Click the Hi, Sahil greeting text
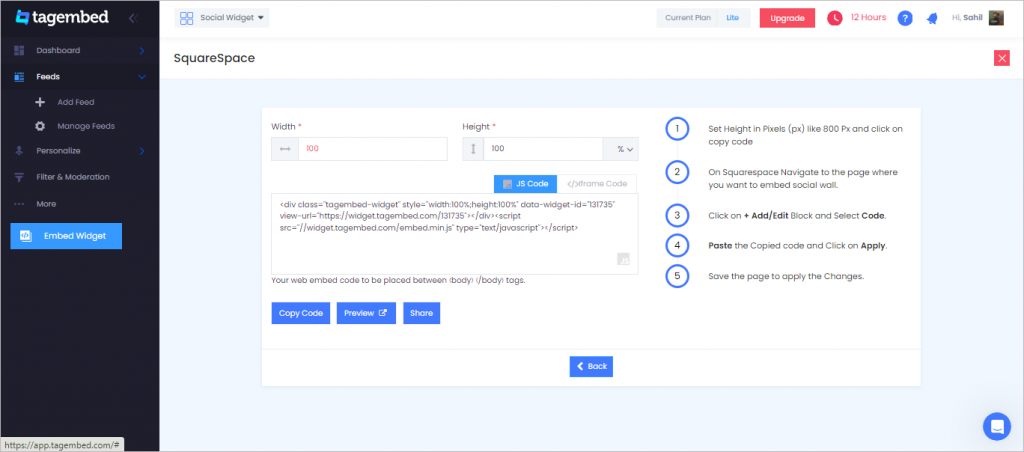This screenshot has height=452, width=1024. [967, 18]
